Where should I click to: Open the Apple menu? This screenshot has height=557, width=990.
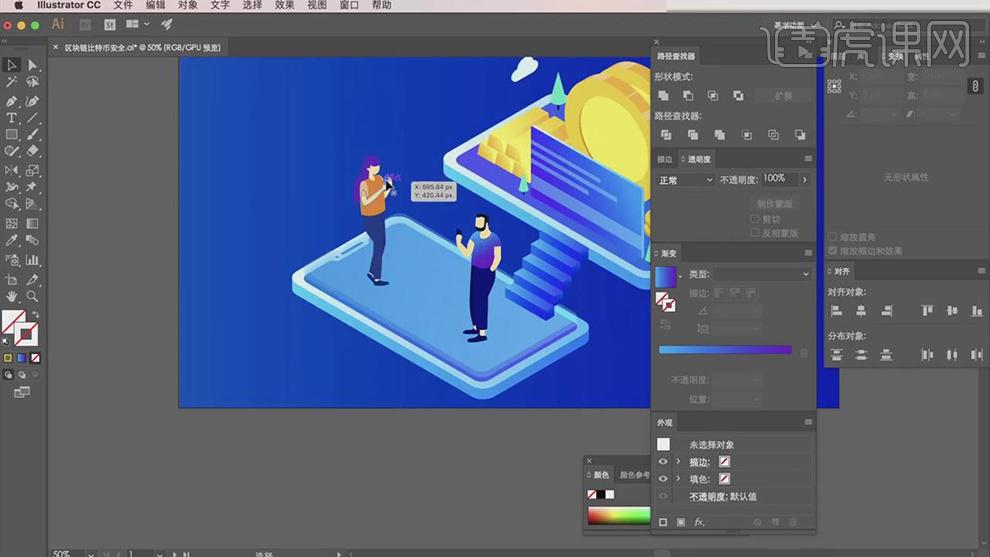18,5
